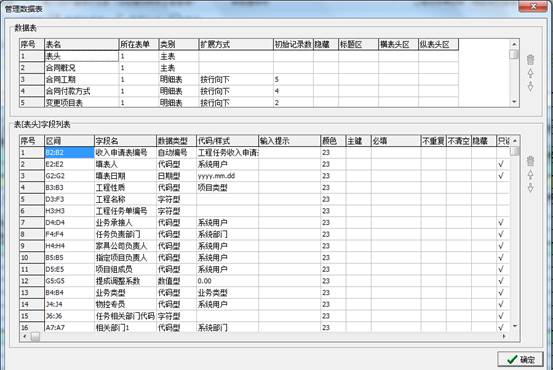Toggle the 只读 checkmark for the 填表日期 row

tap(501, 176)
